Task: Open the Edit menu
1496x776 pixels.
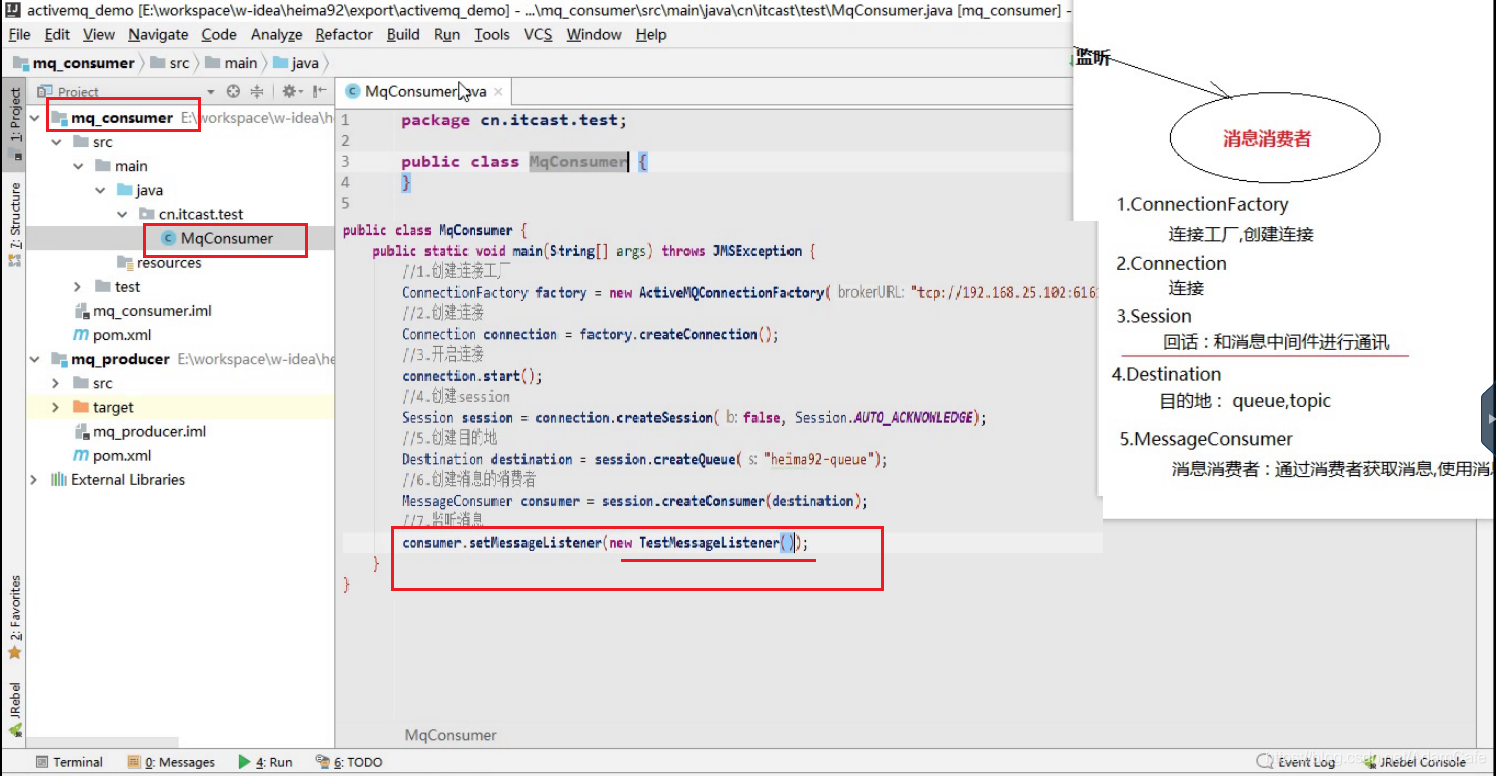Action: tap(57, 34)
